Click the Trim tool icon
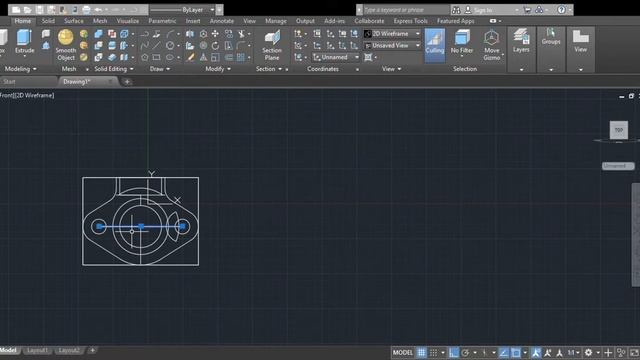The image size is (640, 360). click(242, 34)
